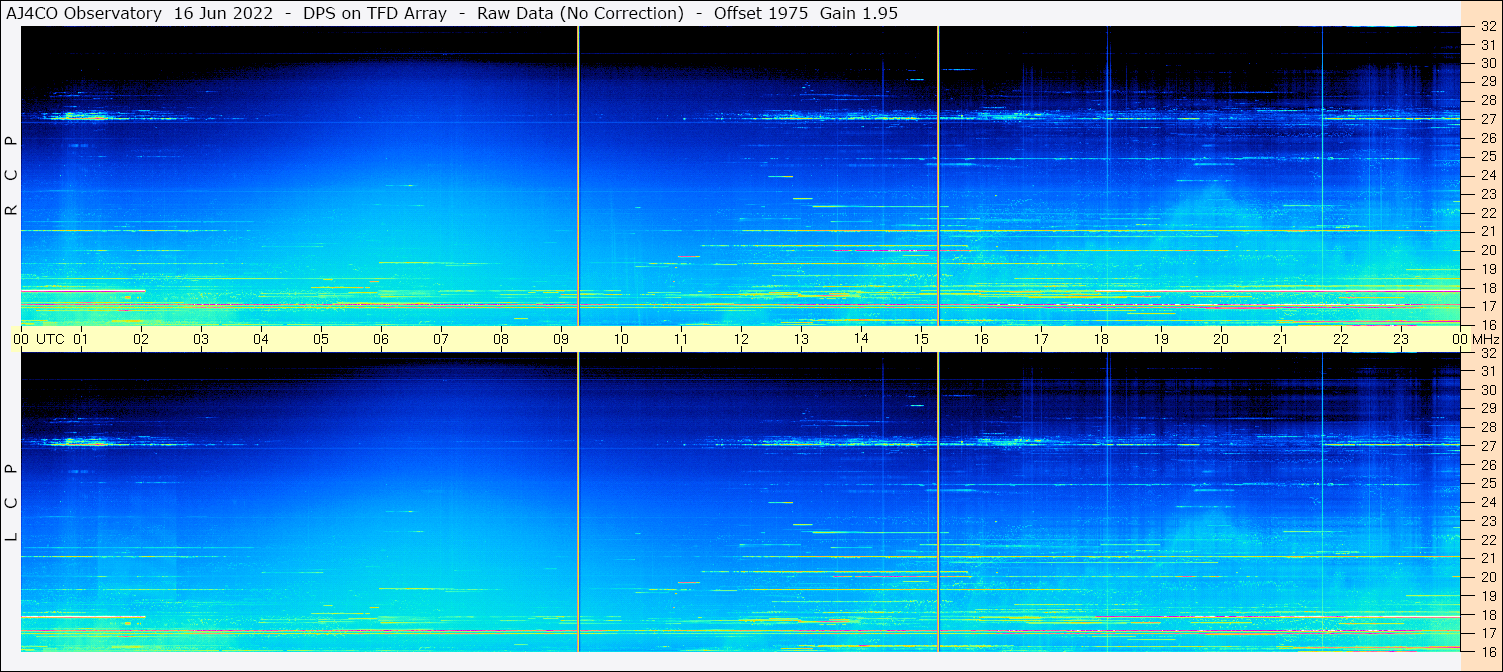Click hour mark 08 on the UTC axis
Viewport: 1503px width, 672px height.
501,339
